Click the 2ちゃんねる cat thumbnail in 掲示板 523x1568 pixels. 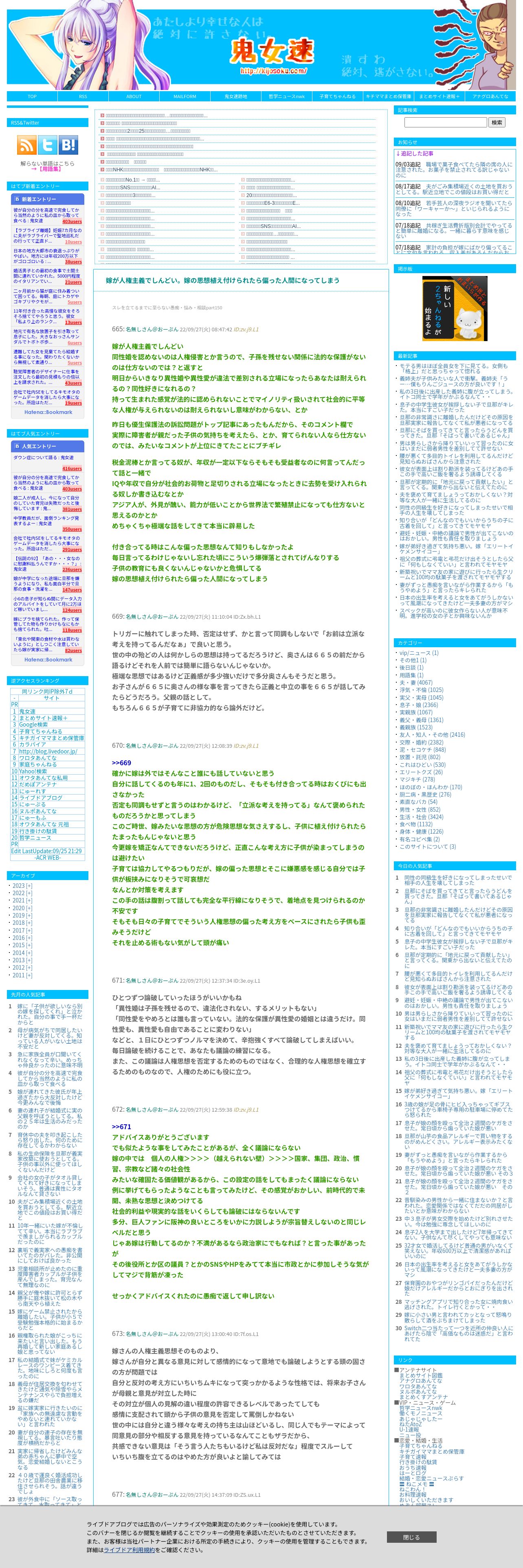pos(455,309)
